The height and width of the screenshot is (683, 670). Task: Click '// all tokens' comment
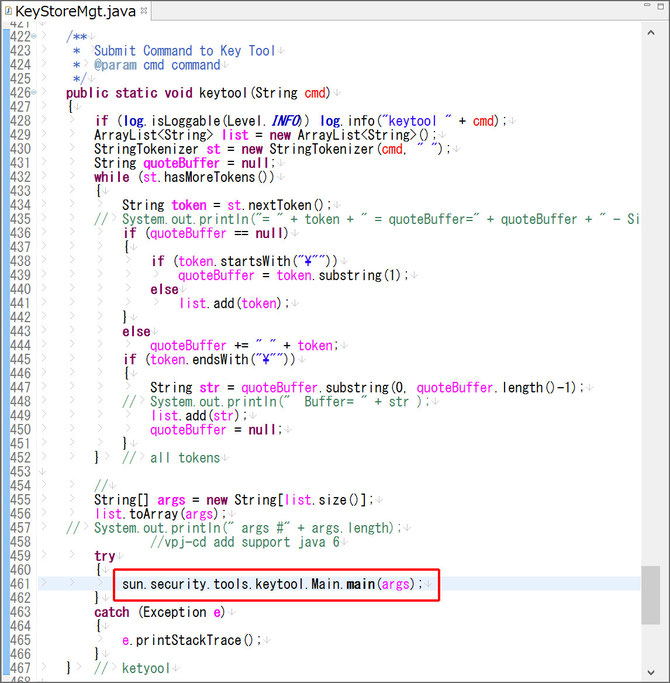(x=171, y=458)
